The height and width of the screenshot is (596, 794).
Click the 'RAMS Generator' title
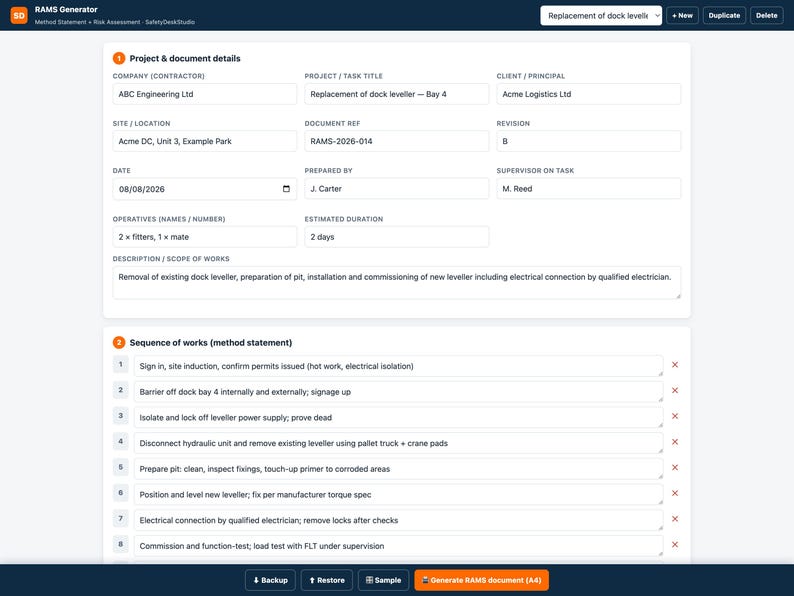[x=66, y=10]
